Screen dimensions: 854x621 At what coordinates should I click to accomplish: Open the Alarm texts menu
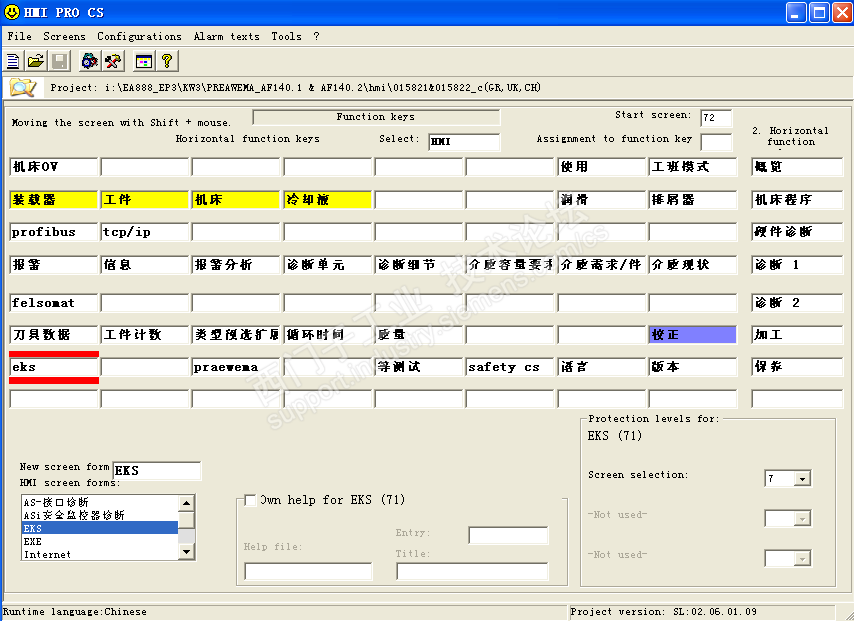[226, 36]
